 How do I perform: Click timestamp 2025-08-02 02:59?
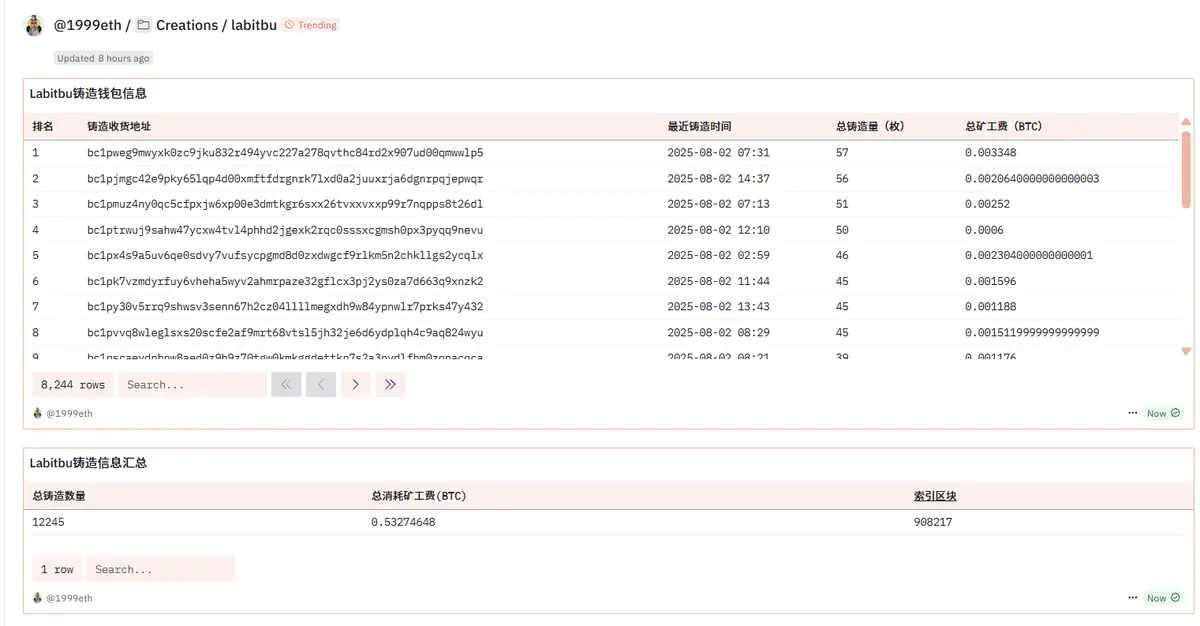pyautogui.click(x=718, y=255)
